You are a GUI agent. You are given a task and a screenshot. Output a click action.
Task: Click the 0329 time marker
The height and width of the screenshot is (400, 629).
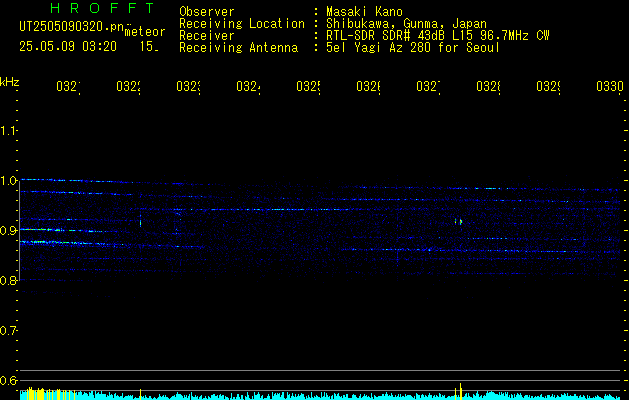point(548,87)
